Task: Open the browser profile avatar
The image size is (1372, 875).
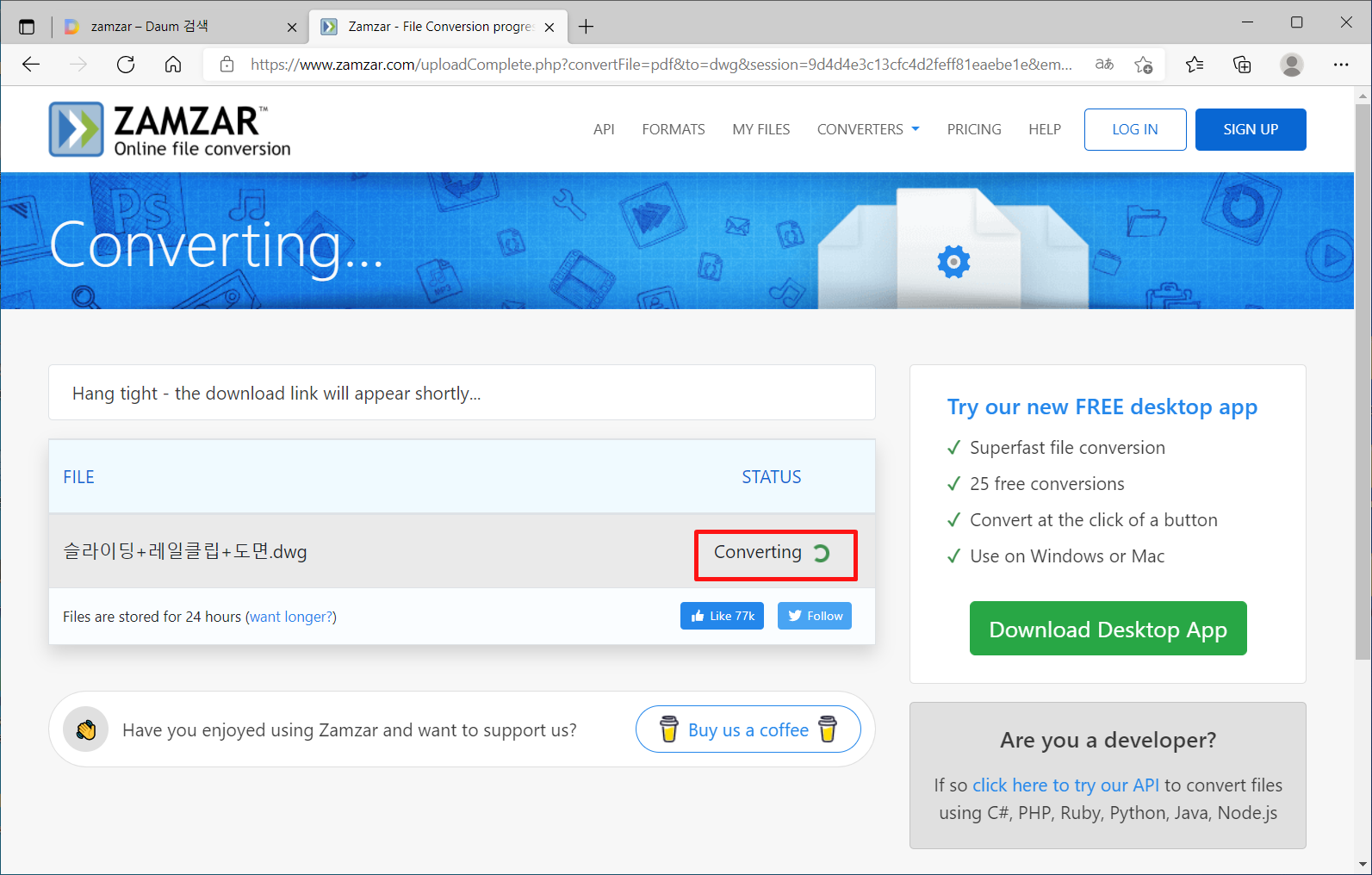Action: tap(1291, 65)
